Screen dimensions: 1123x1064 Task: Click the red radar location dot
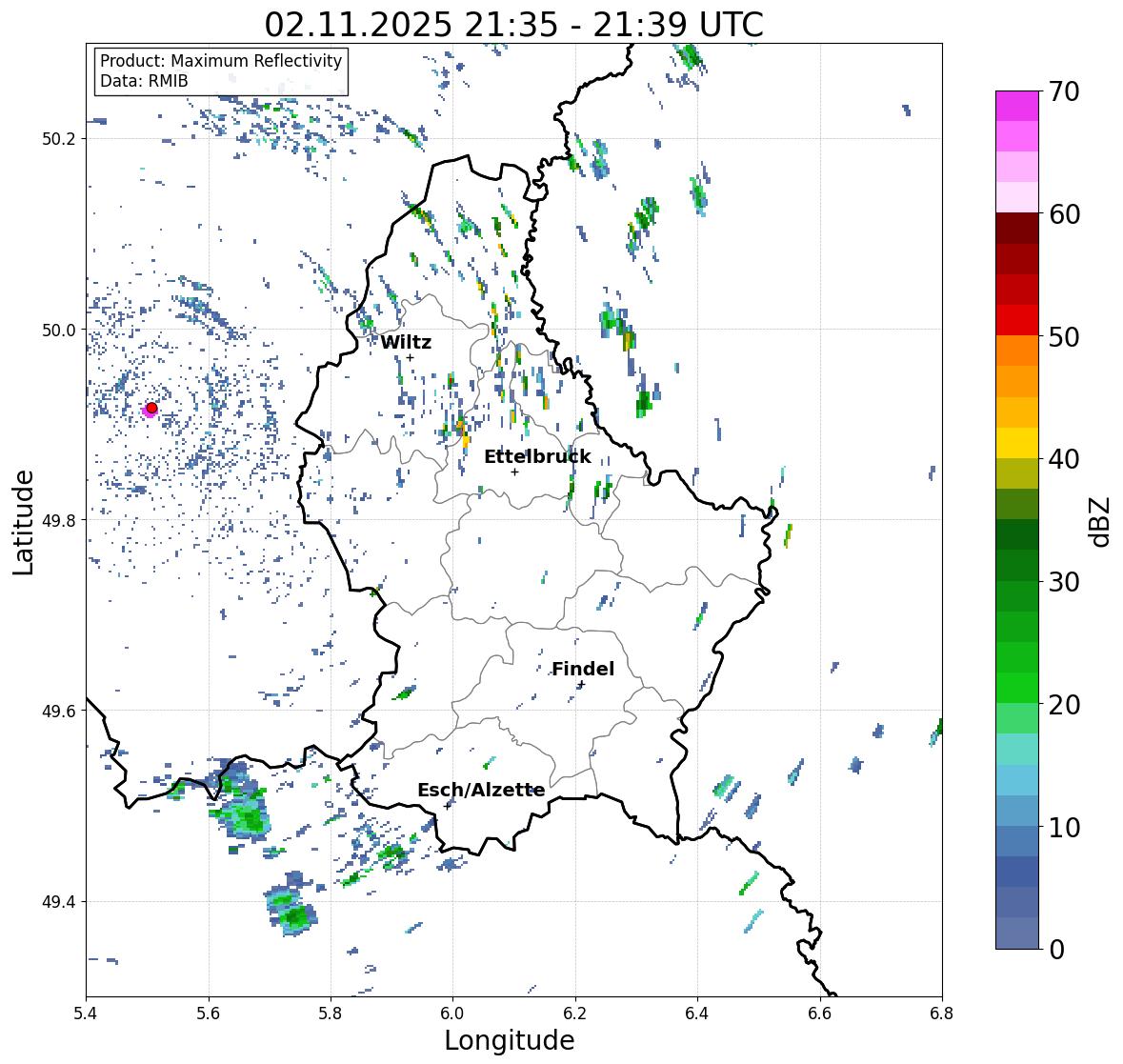point(151,408)
